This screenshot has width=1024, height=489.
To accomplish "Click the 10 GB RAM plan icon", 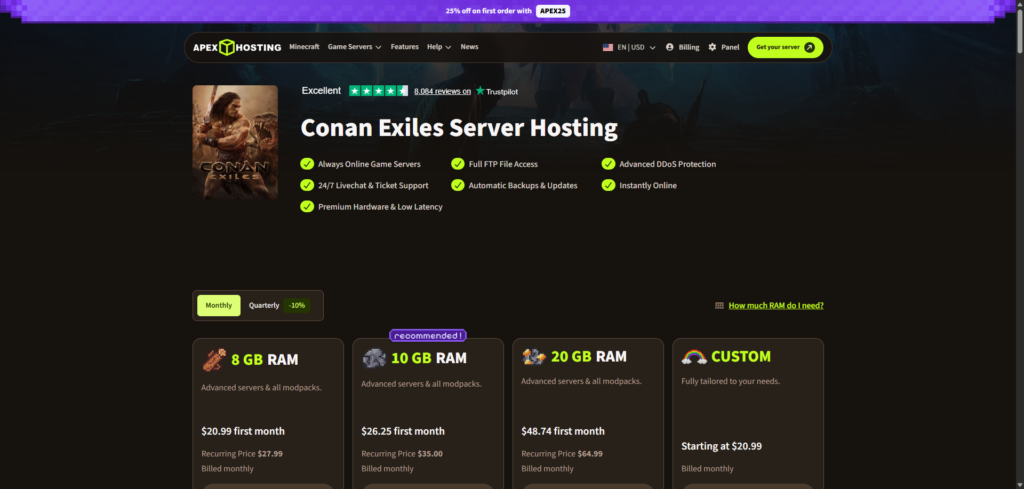I will point(374,358).
